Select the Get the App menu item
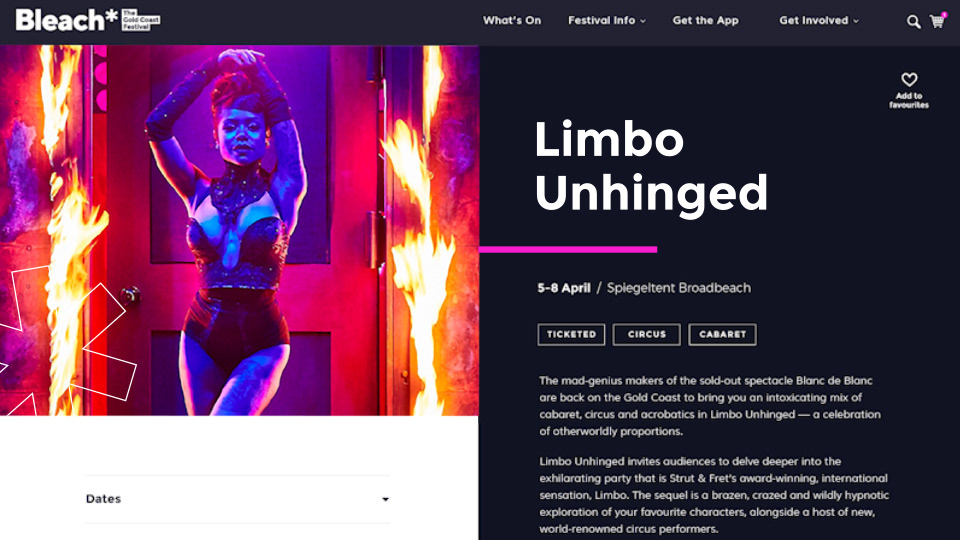The height and width of the screenshot is (540, 960). pos(705,21)
